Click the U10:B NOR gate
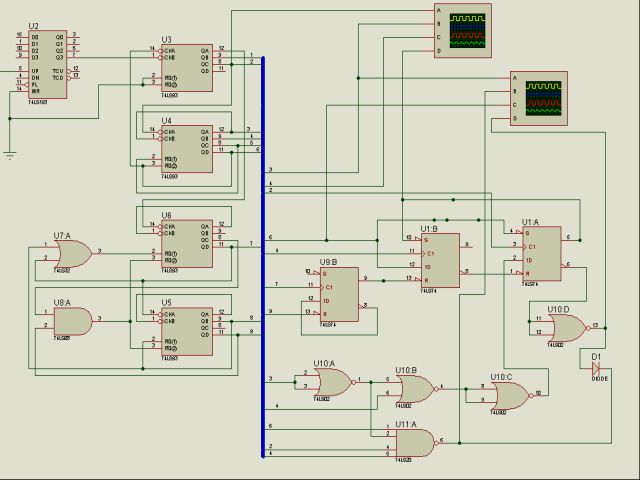This screenshot has width=640, height=480. (x=415, y=387)
